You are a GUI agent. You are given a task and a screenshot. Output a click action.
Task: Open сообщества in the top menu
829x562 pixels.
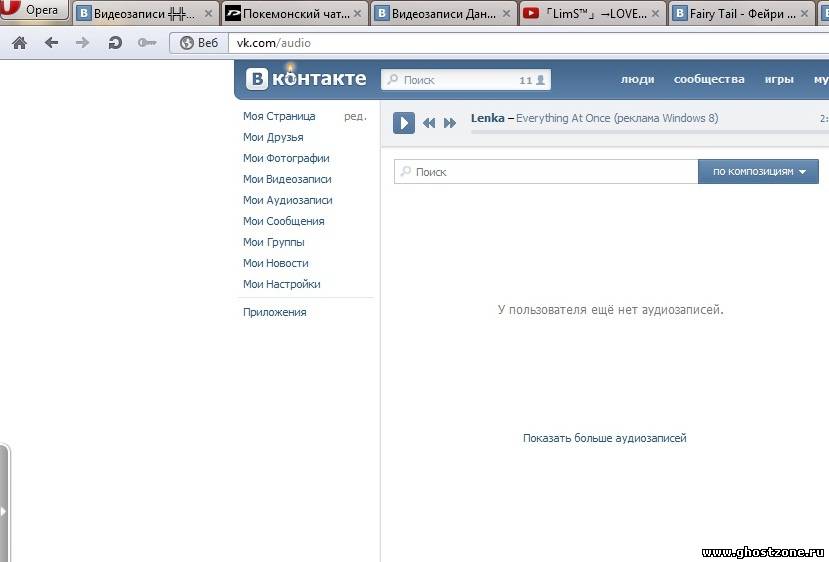click(x=708, y=79)
